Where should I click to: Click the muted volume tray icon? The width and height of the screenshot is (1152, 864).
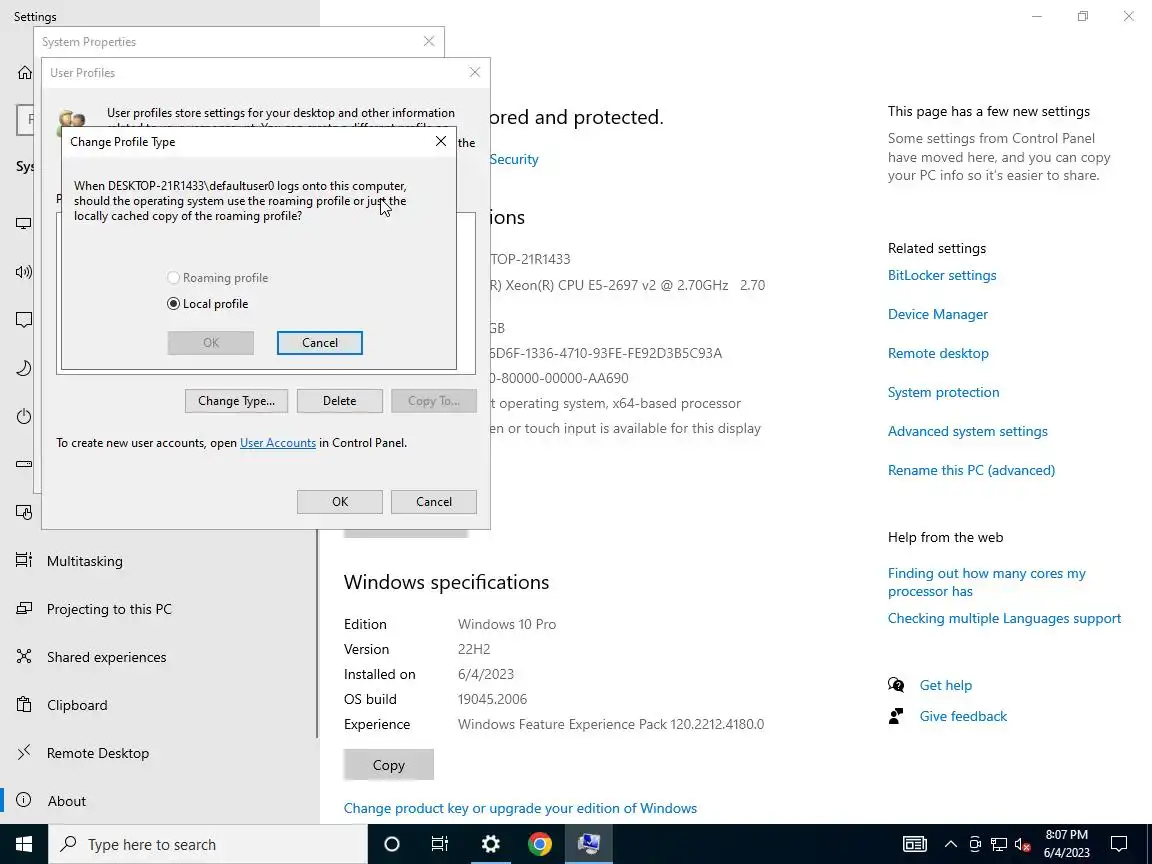(1022, 844)
